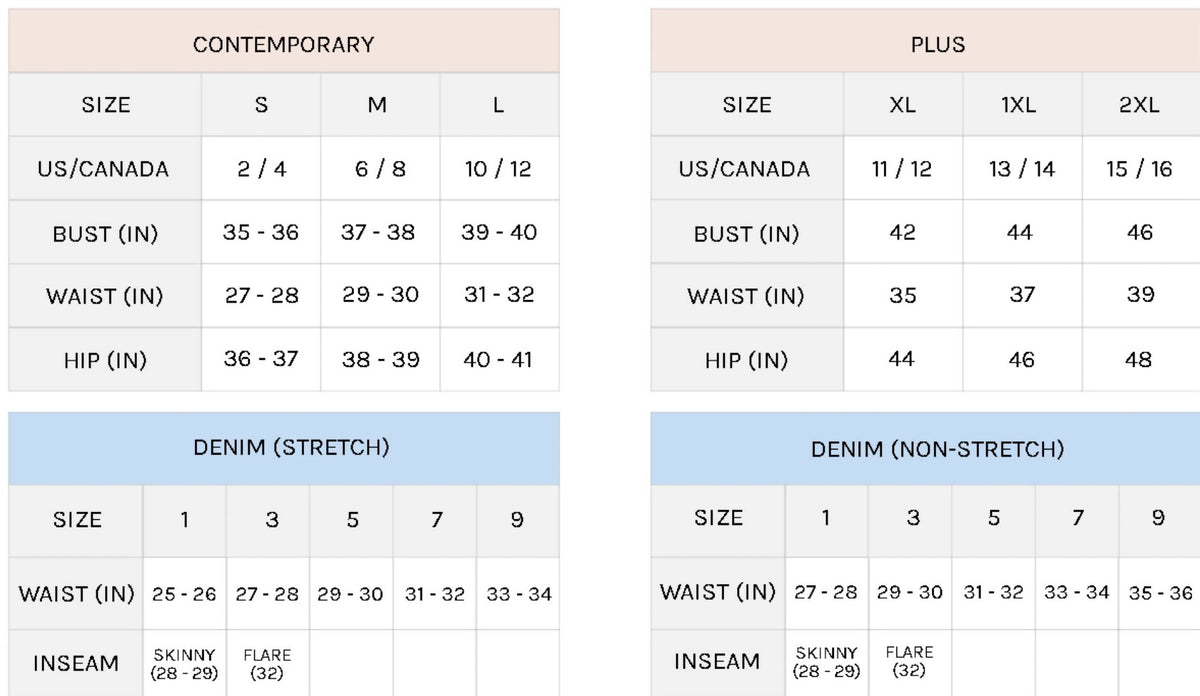Click the 2XL size column heading

point(1139,105)
